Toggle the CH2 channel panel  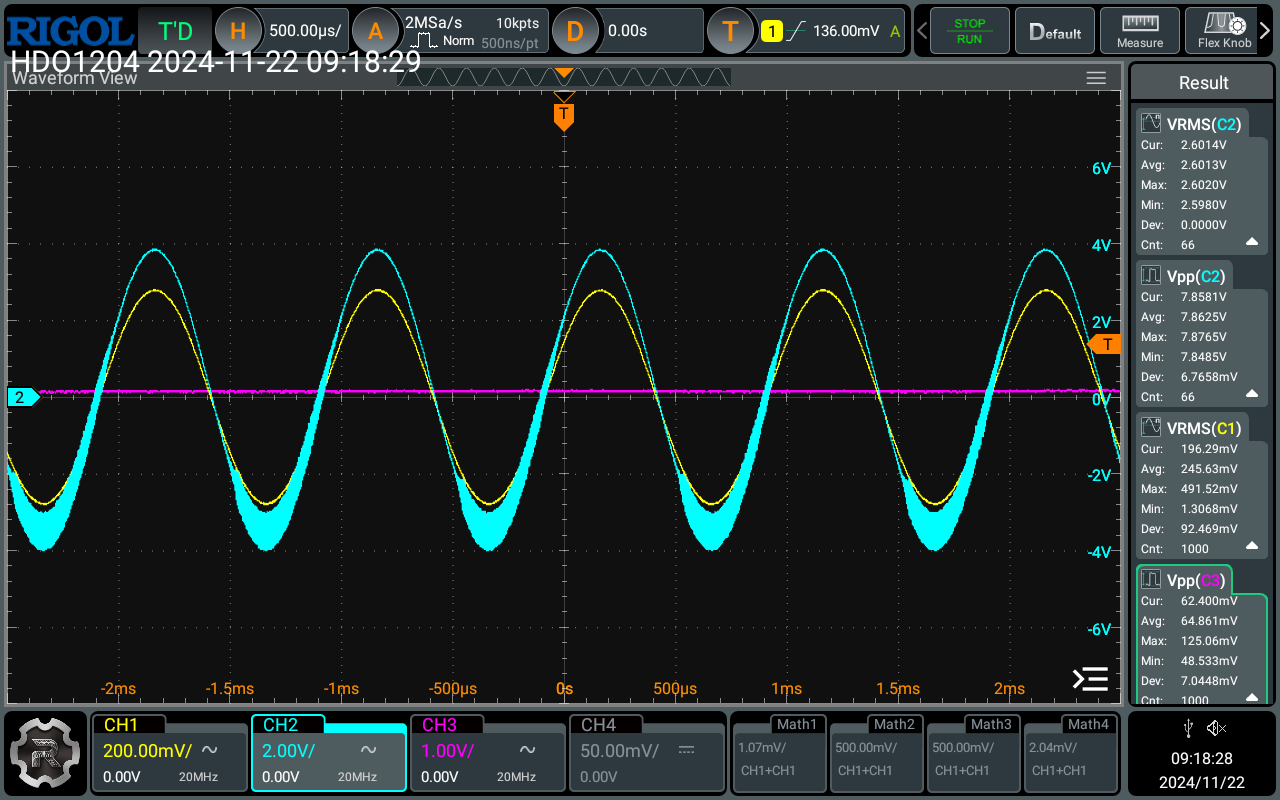328,752
